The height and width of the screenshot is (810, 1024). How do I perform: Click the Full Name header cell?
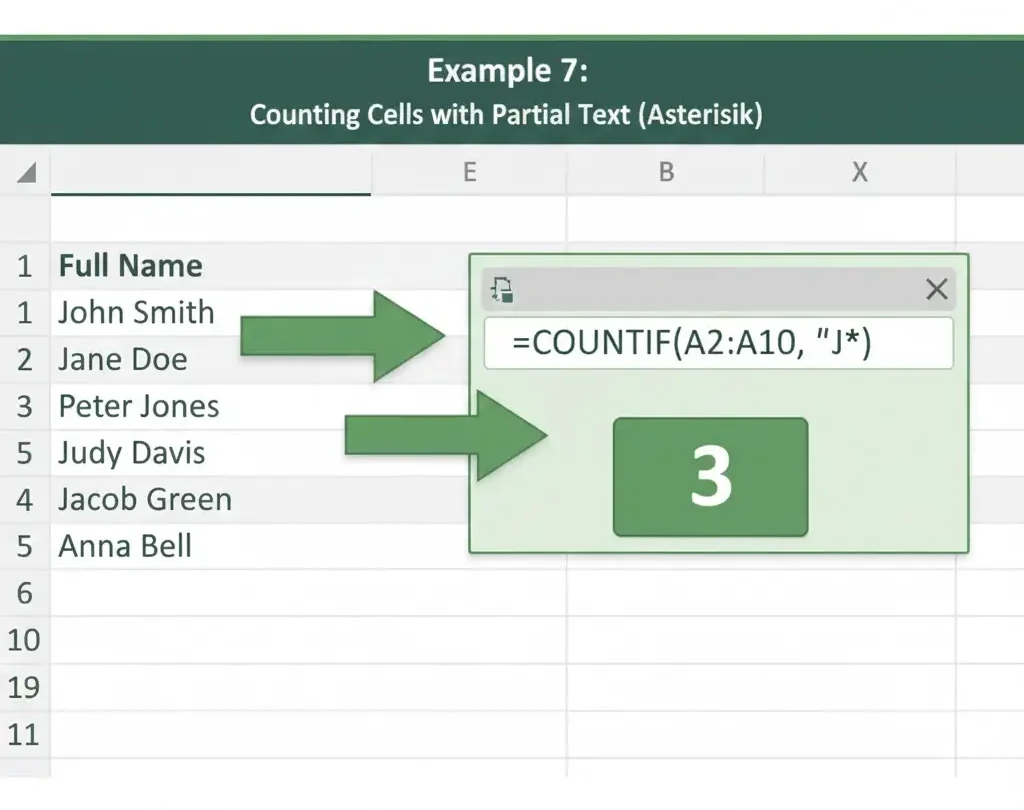pyautogui.click(x=131, y=266)
